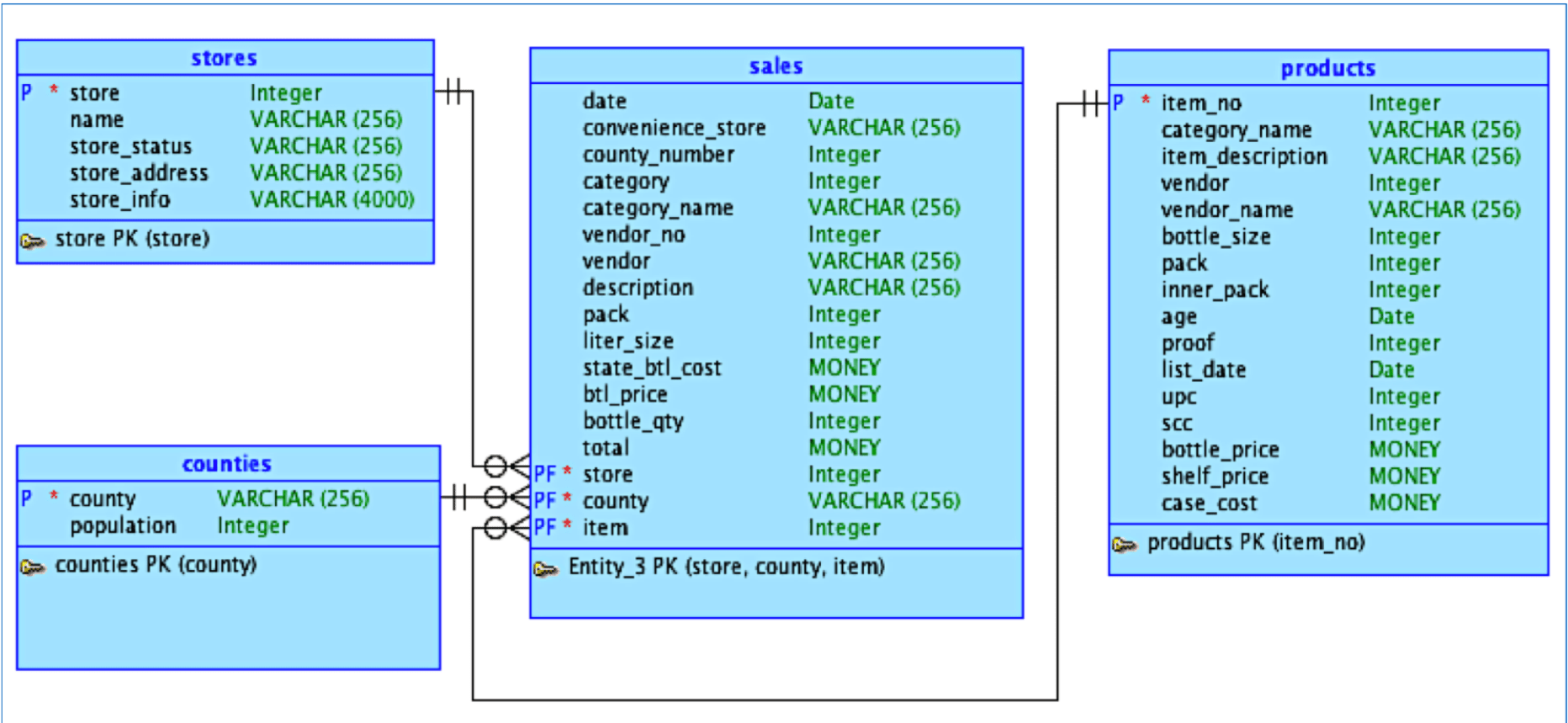Click the county foreign key column in sales

point(615,501)
